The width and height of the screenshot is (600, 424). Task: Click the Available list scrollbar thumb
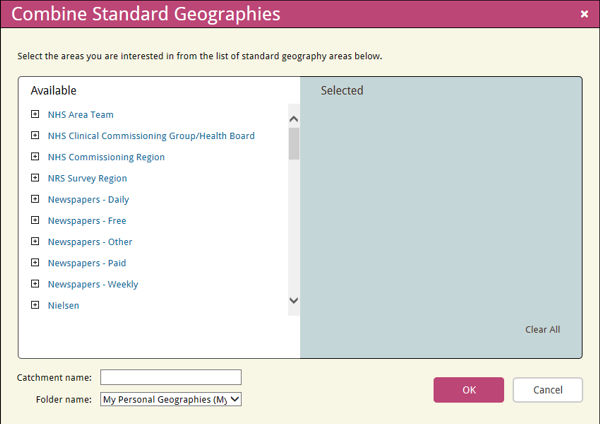[x=294, y=144]
